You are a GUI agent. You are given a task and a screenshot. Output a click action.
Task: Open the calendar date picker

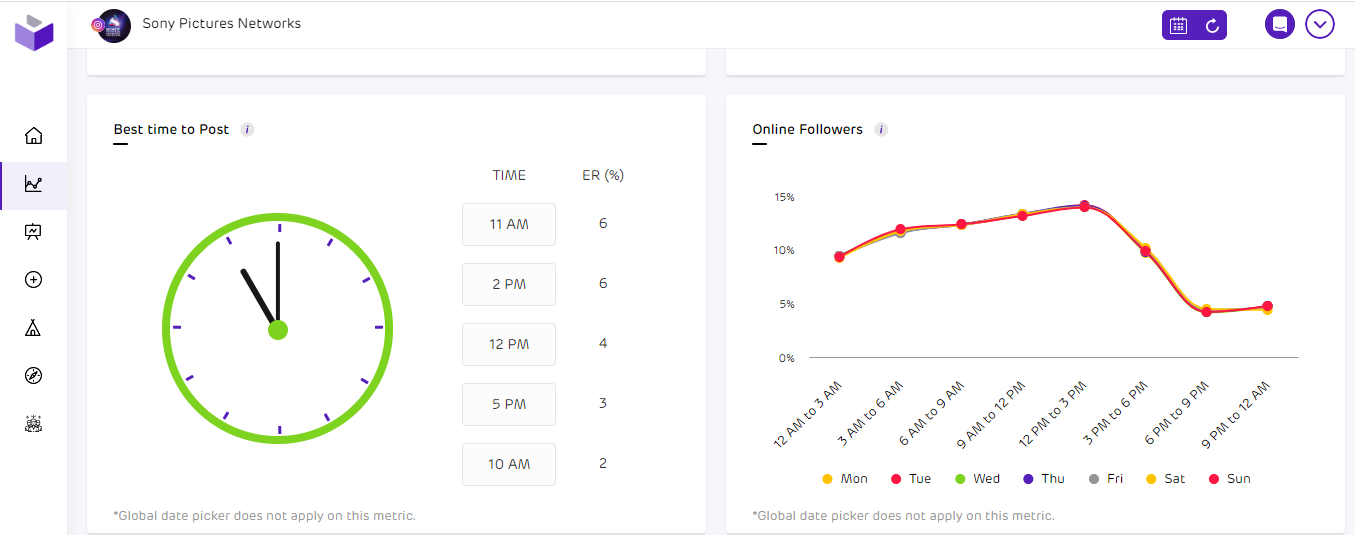coord(1178,26)
